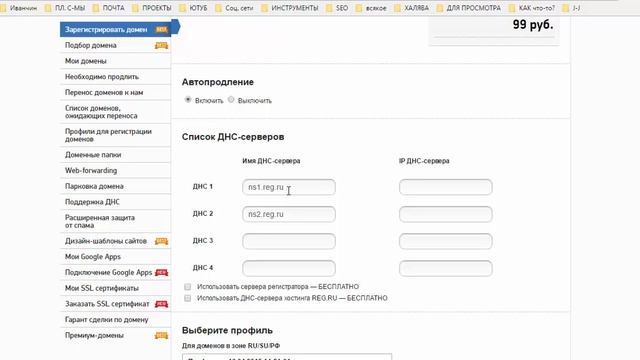Click the empty ДНС 3 name field
This screenshot has width=640, height=360.
(289, 241)
